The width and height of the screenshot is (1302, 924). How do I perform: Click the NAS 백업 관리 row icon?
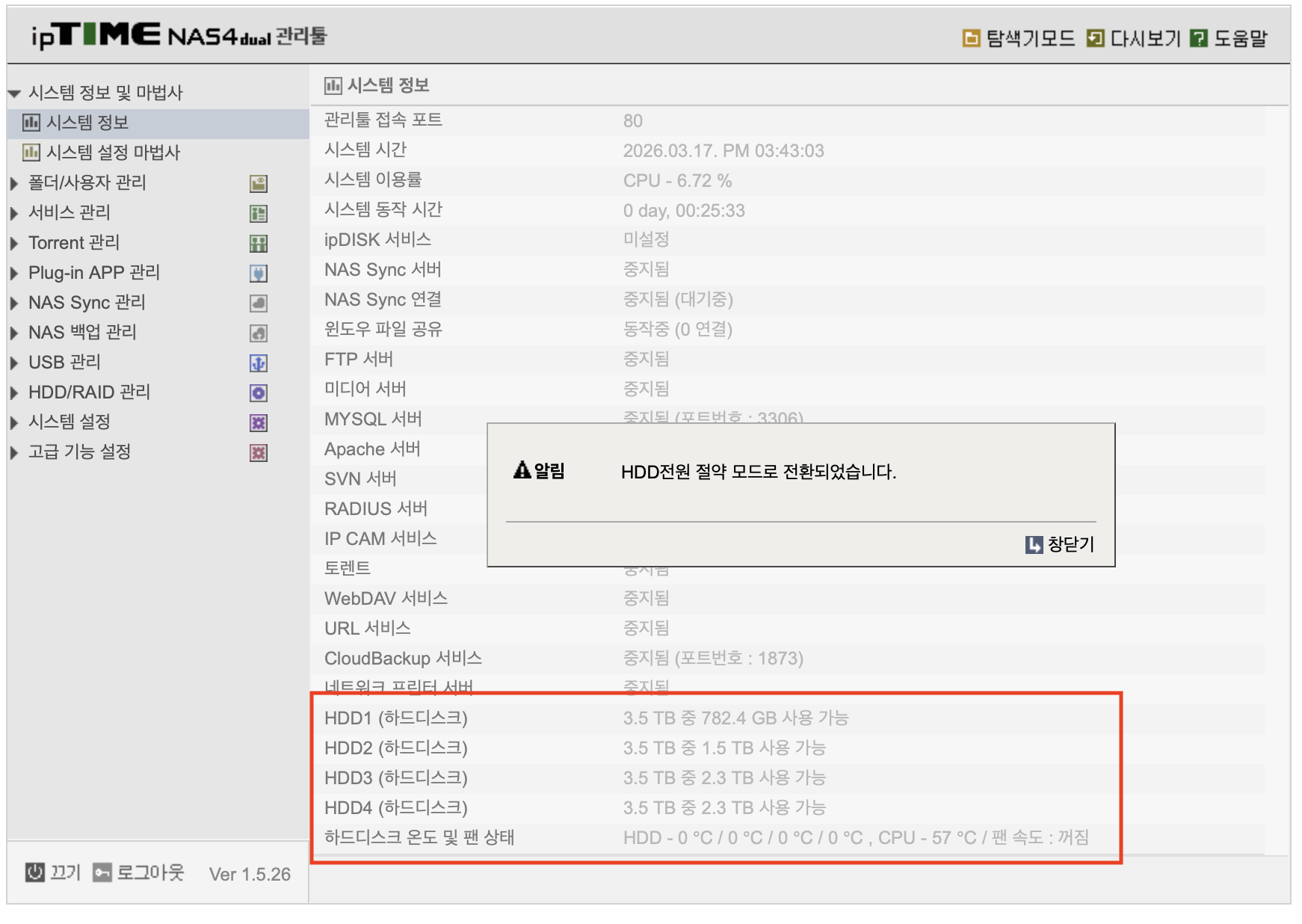tap(259, 333)
